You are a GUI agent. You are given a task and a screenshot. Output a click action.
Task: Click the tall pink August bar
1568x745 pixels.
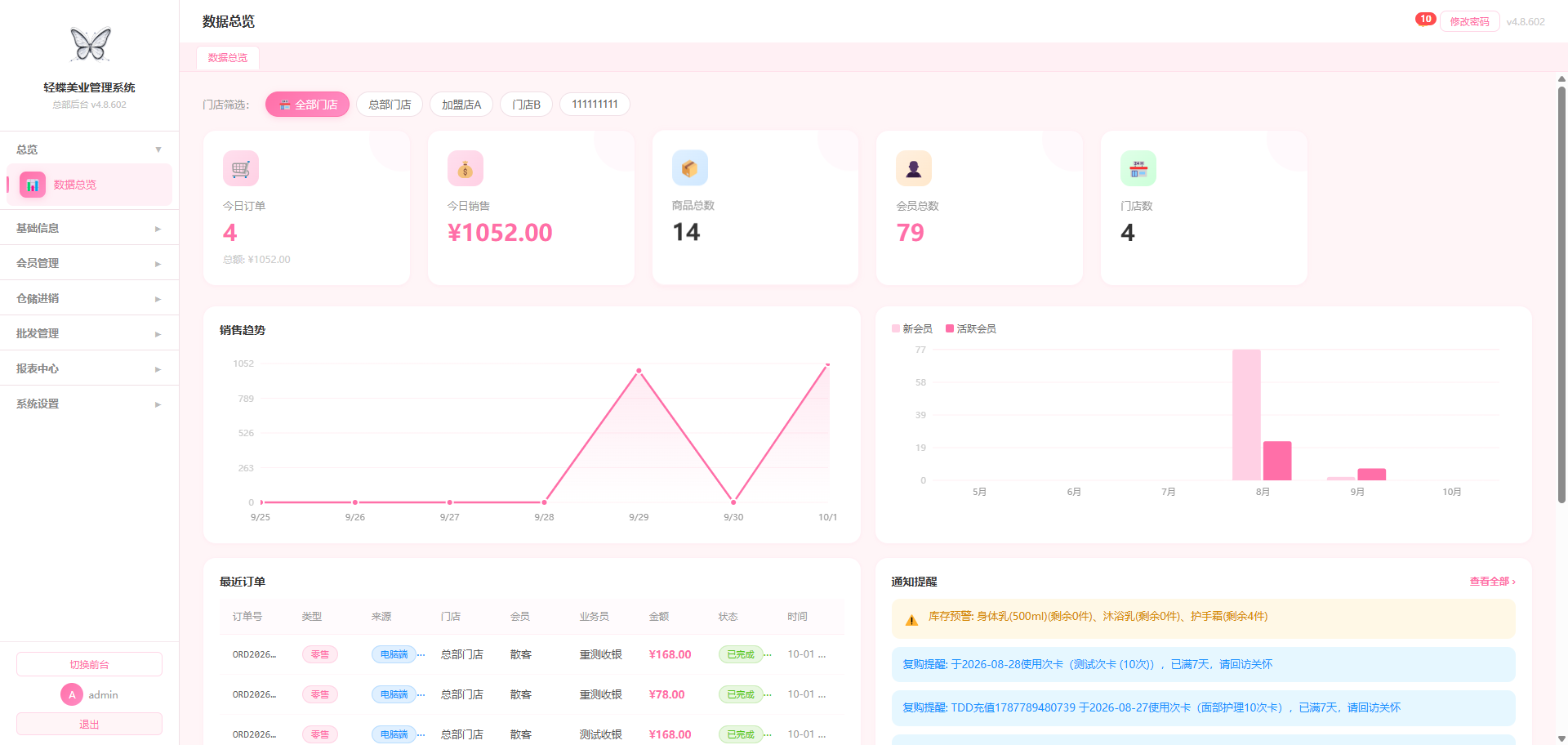1246,415
